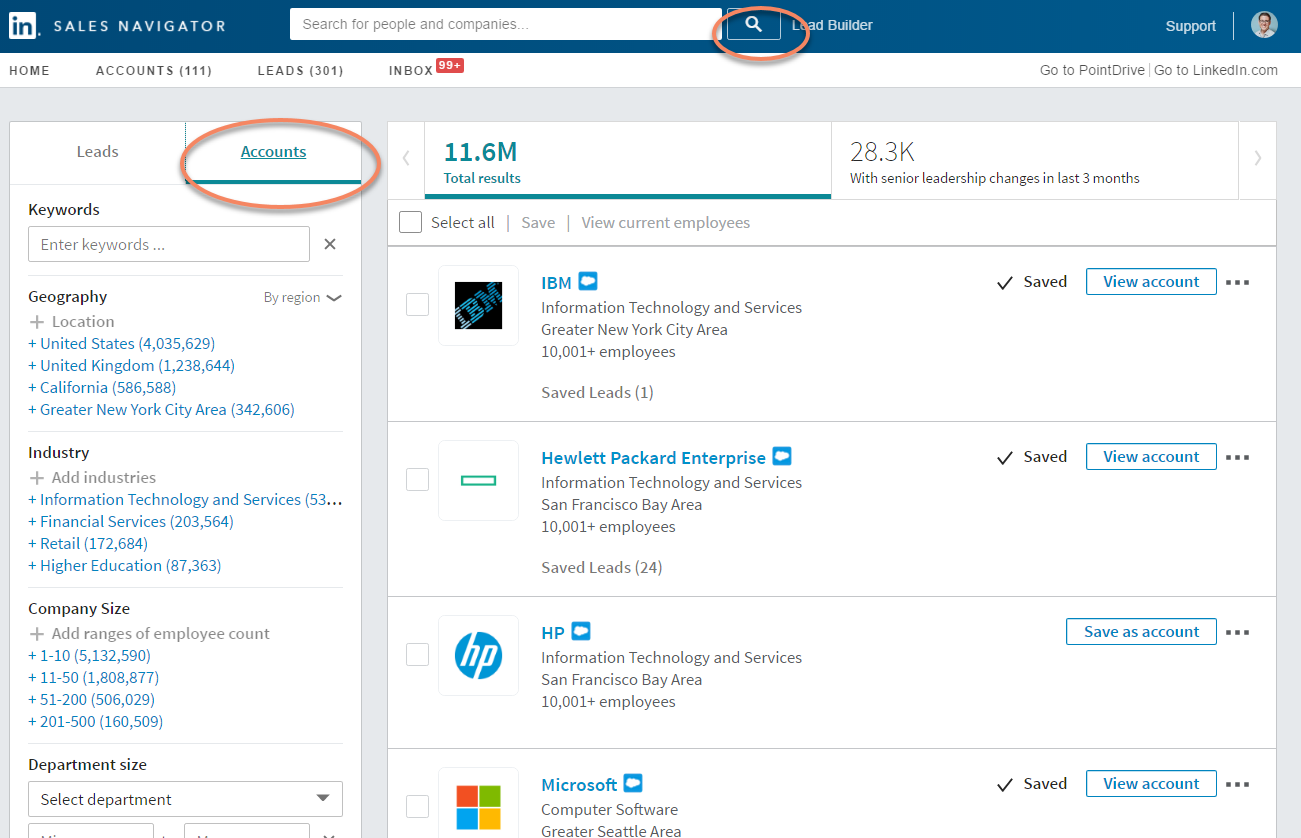Select the HP result checkbox
1301x838 pixels.
[417, 655]
